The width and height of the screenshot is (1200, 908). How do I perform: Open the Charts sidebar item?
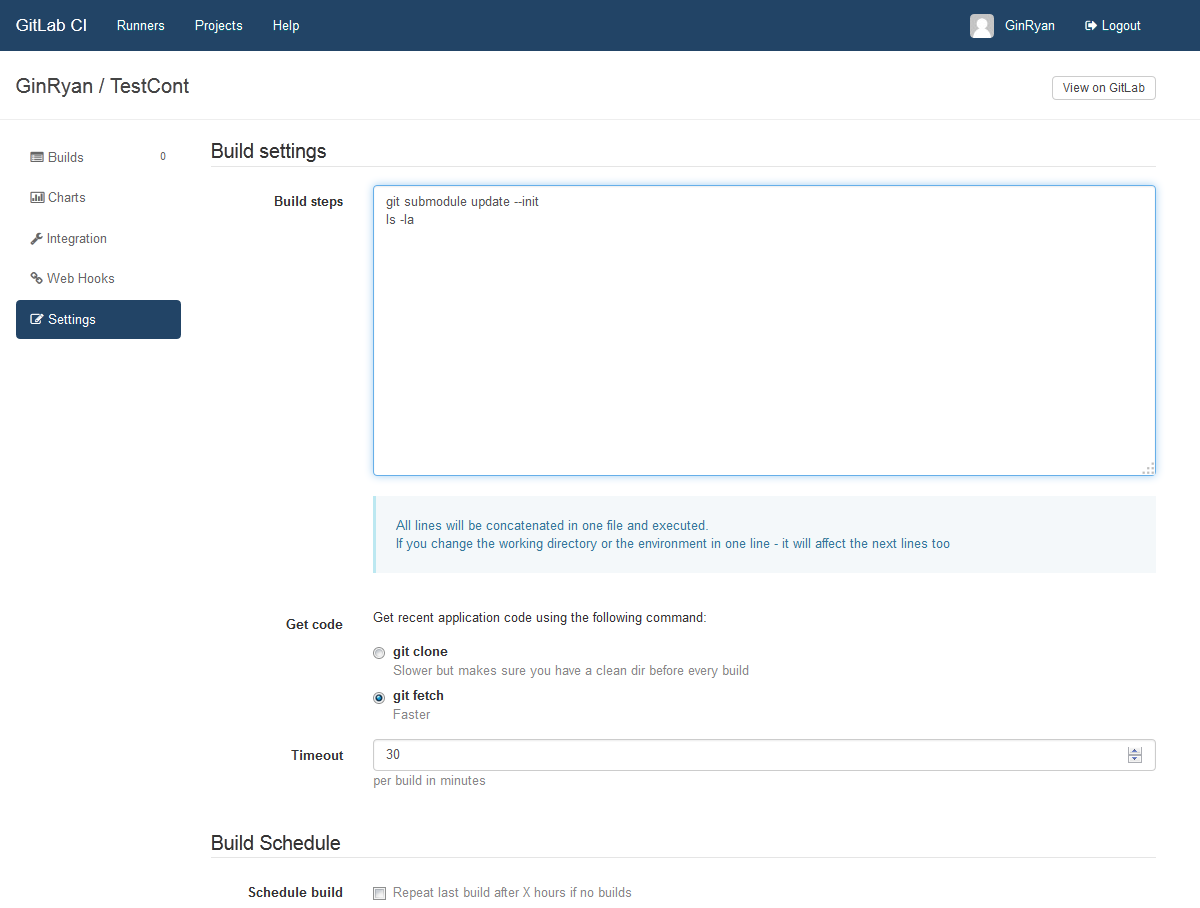coord(98,197)
